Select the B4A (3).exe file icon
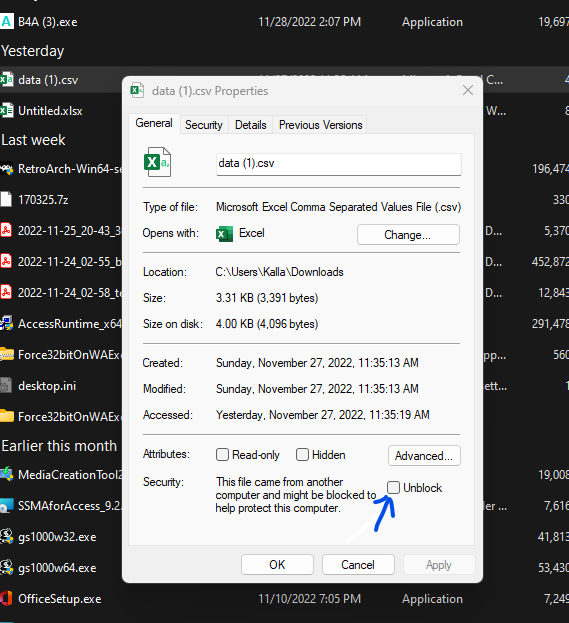Screen dimensions: 569x623 click(6, 22)
